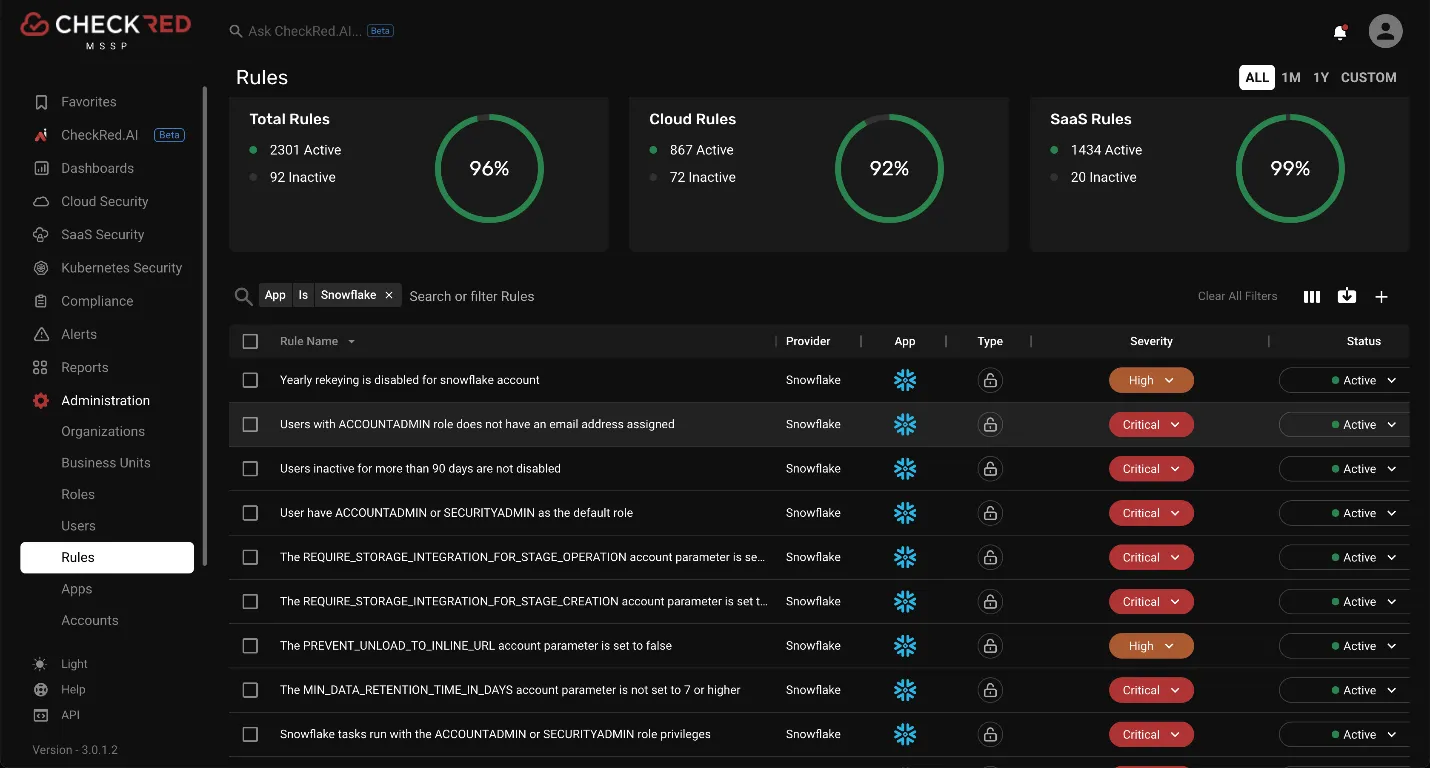Click the sidebar vertical scrollbar

click(205, 325)
